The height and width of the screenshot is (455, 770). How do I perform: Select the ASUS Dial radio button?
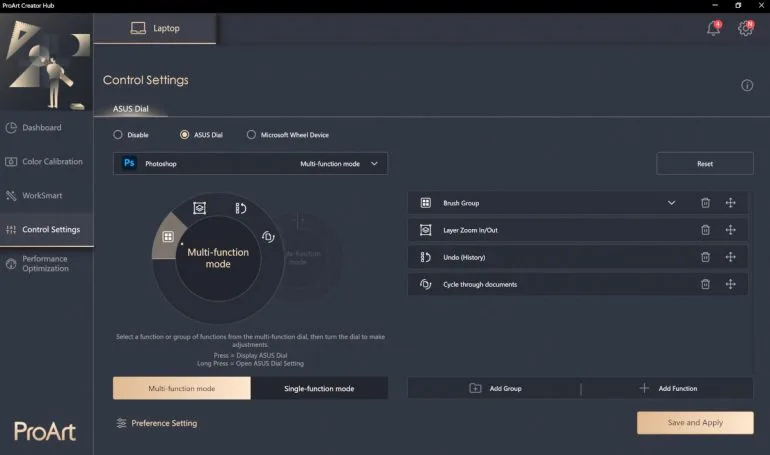184,134
